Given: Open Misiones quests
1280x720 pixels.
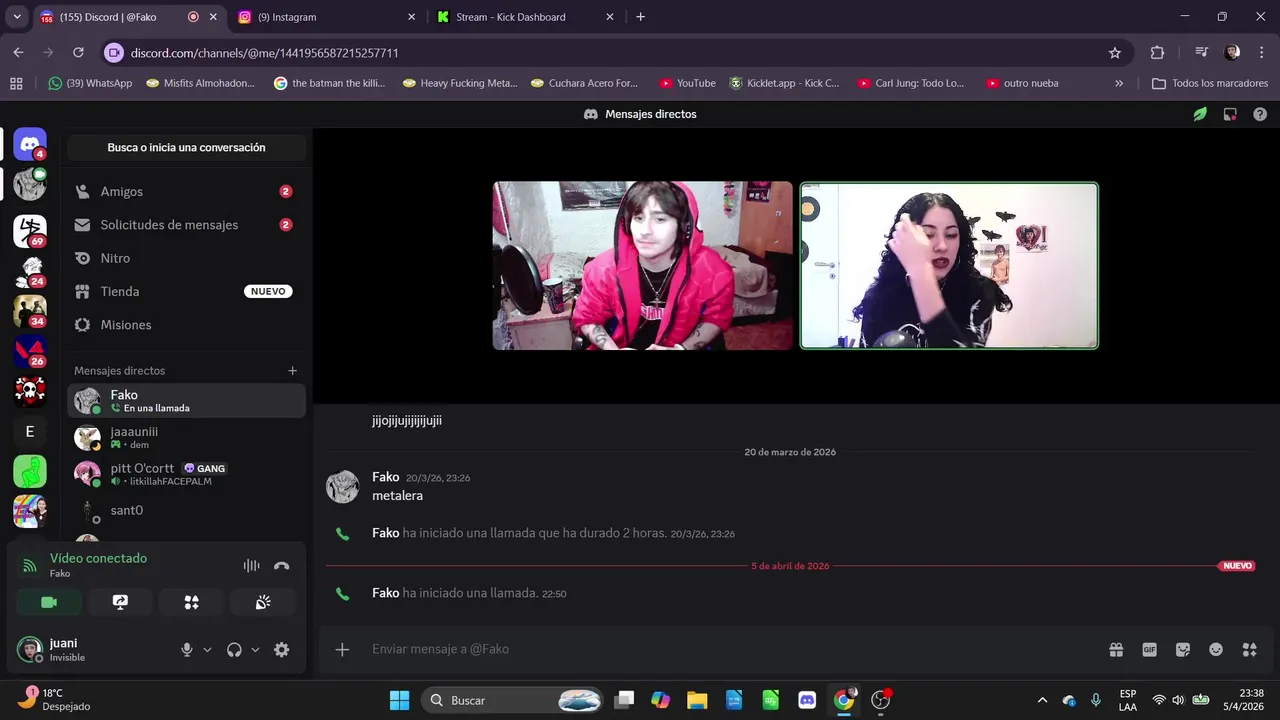Looking at the screenshot, I should click(186, 325).
